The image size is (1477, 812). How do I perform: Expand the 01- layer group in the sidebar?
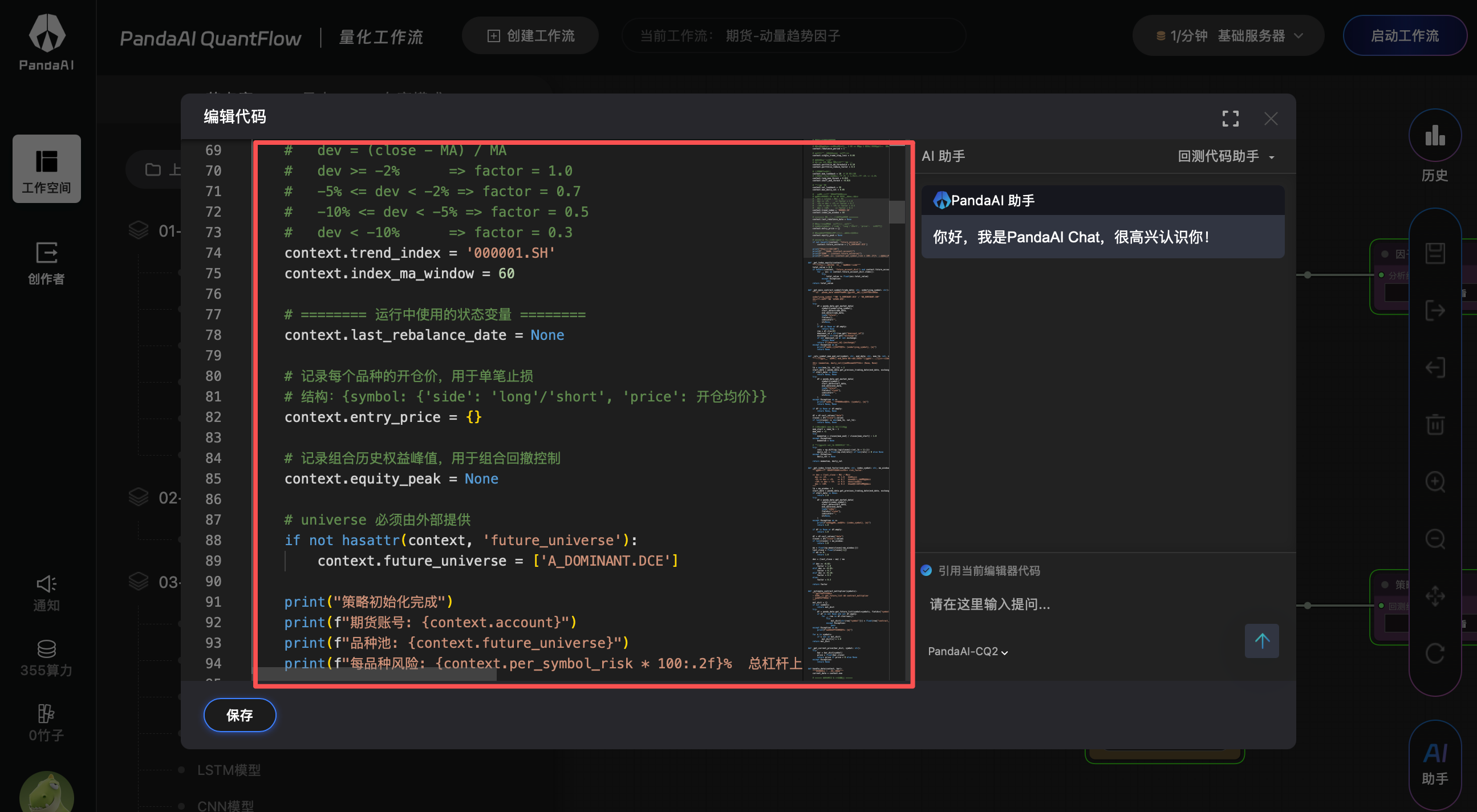point(138,231)
